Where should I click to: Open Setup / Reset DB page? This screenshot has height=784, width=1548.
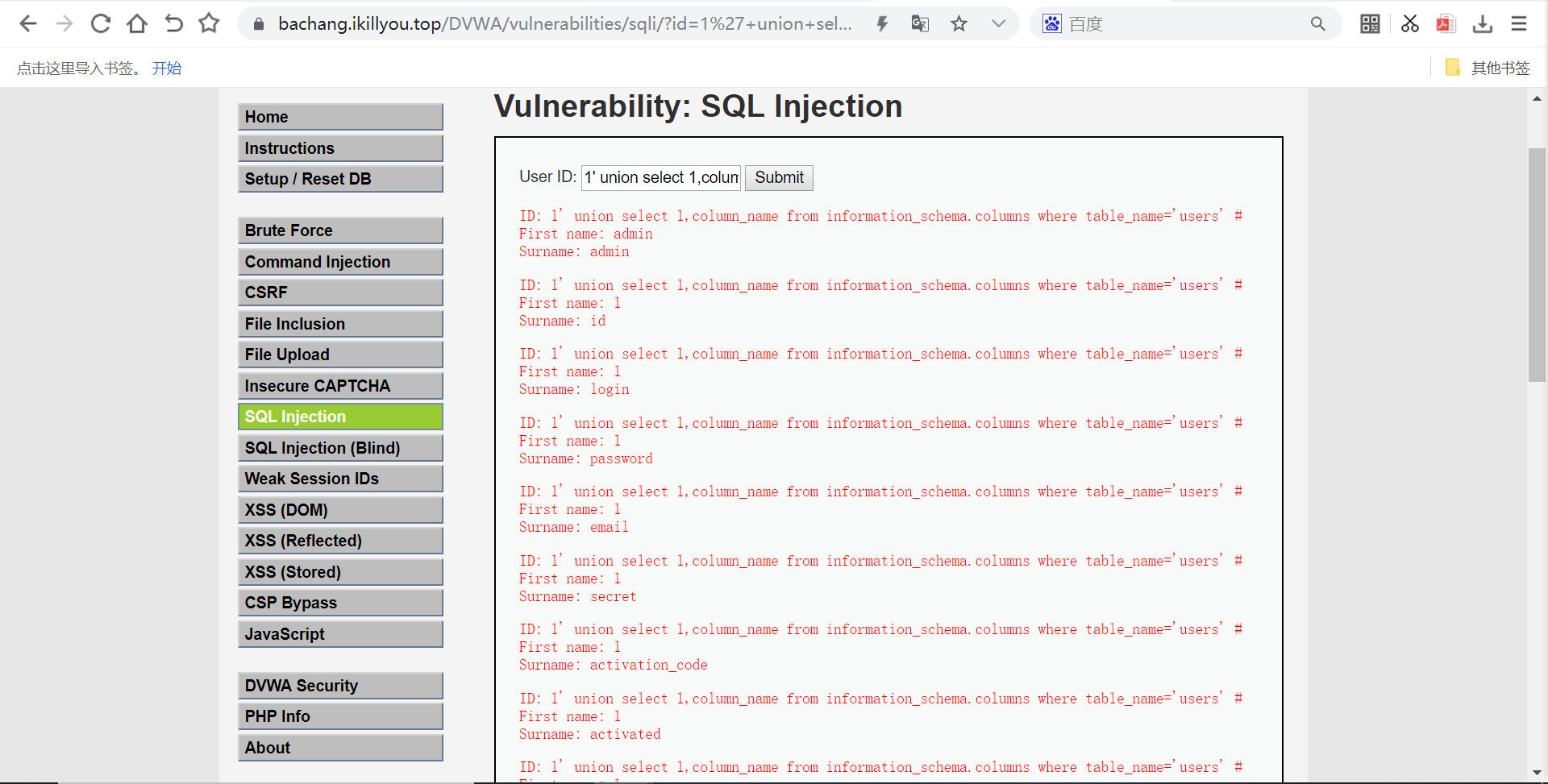pyautogui.click(x=340, y=179)
